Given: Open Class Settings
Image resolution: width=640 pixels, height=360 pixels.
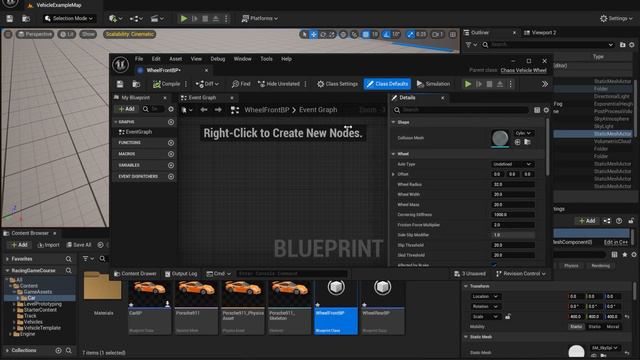Looking at the screenshot, I should [x=337, y=84].
